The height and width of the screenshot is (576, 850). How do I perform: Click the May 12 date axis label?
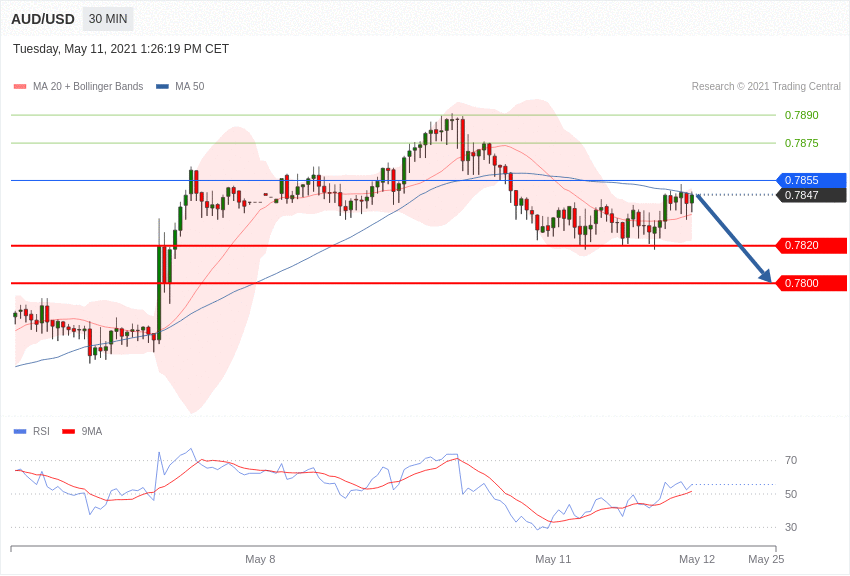(697, 559)
